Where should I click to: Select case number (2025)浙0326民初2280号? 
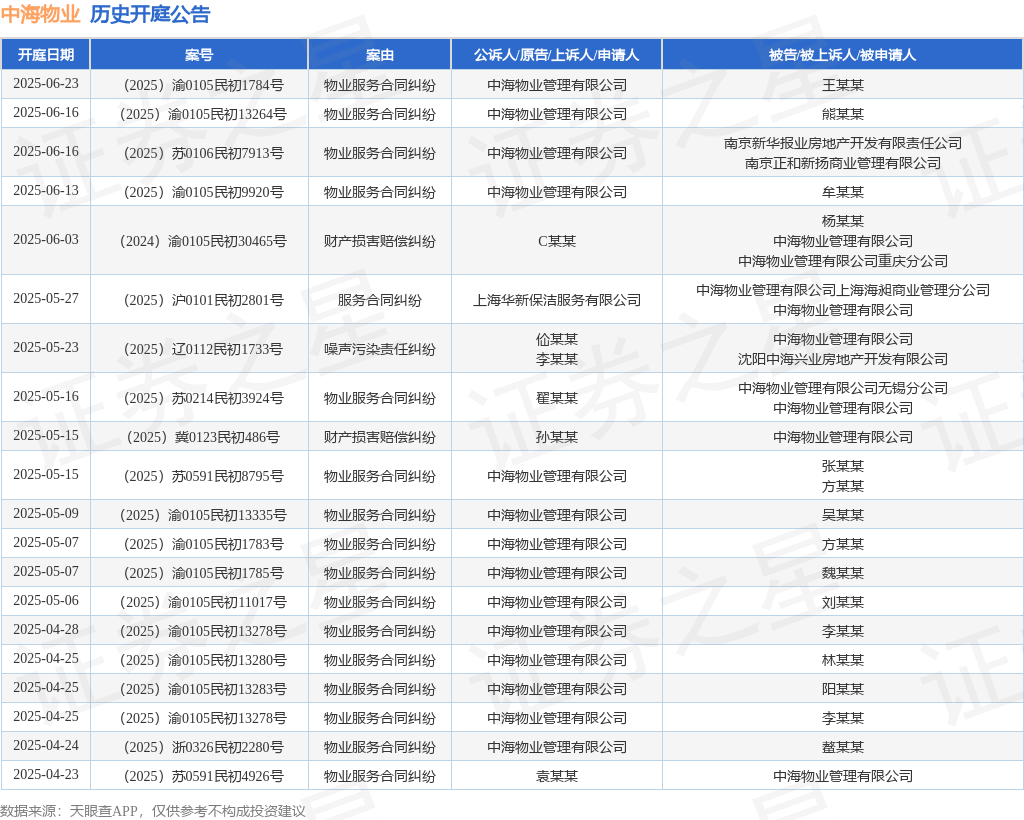coord(203,747)
